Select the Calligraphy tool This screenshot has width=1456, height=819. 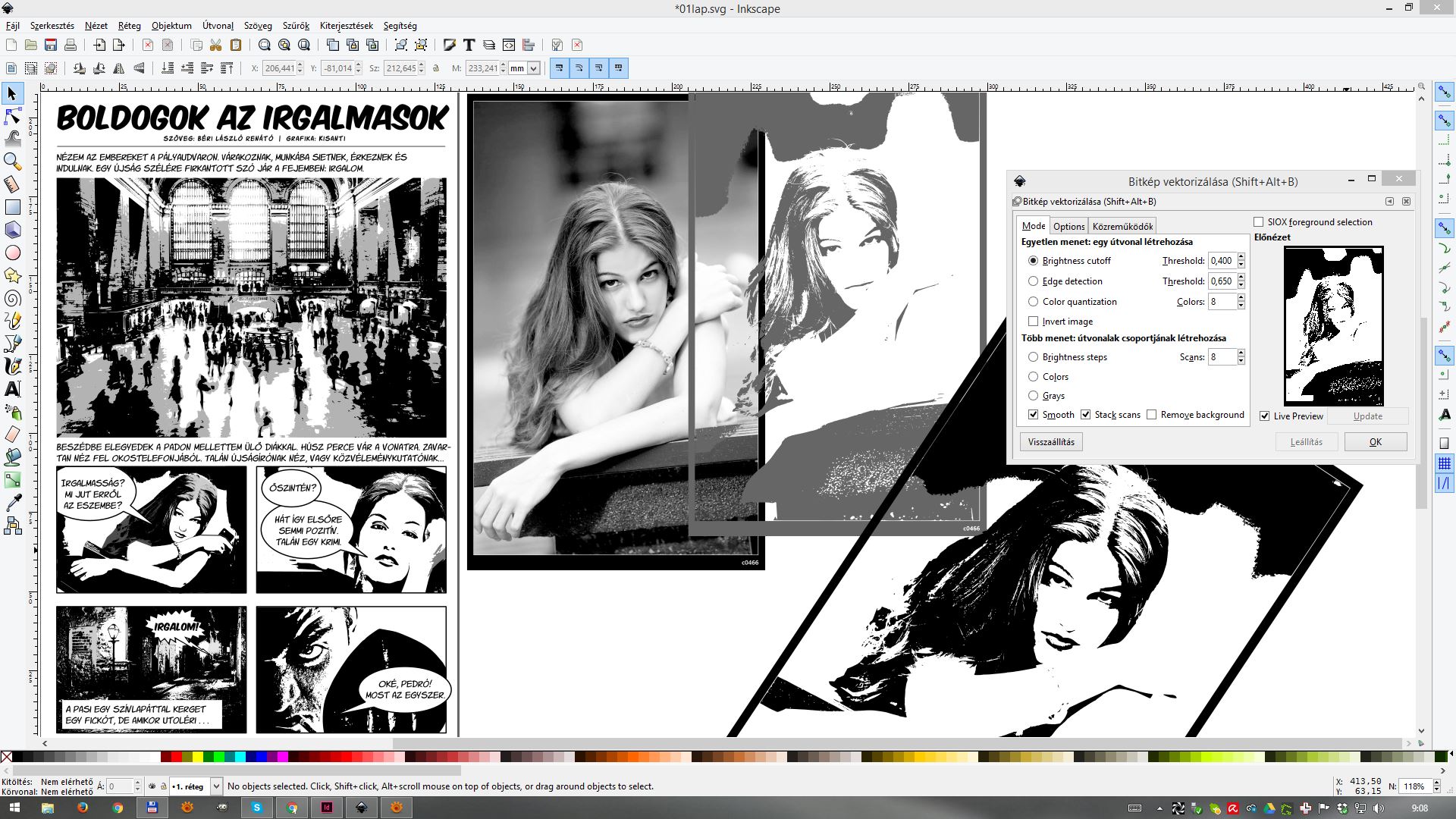pos(12,366)
